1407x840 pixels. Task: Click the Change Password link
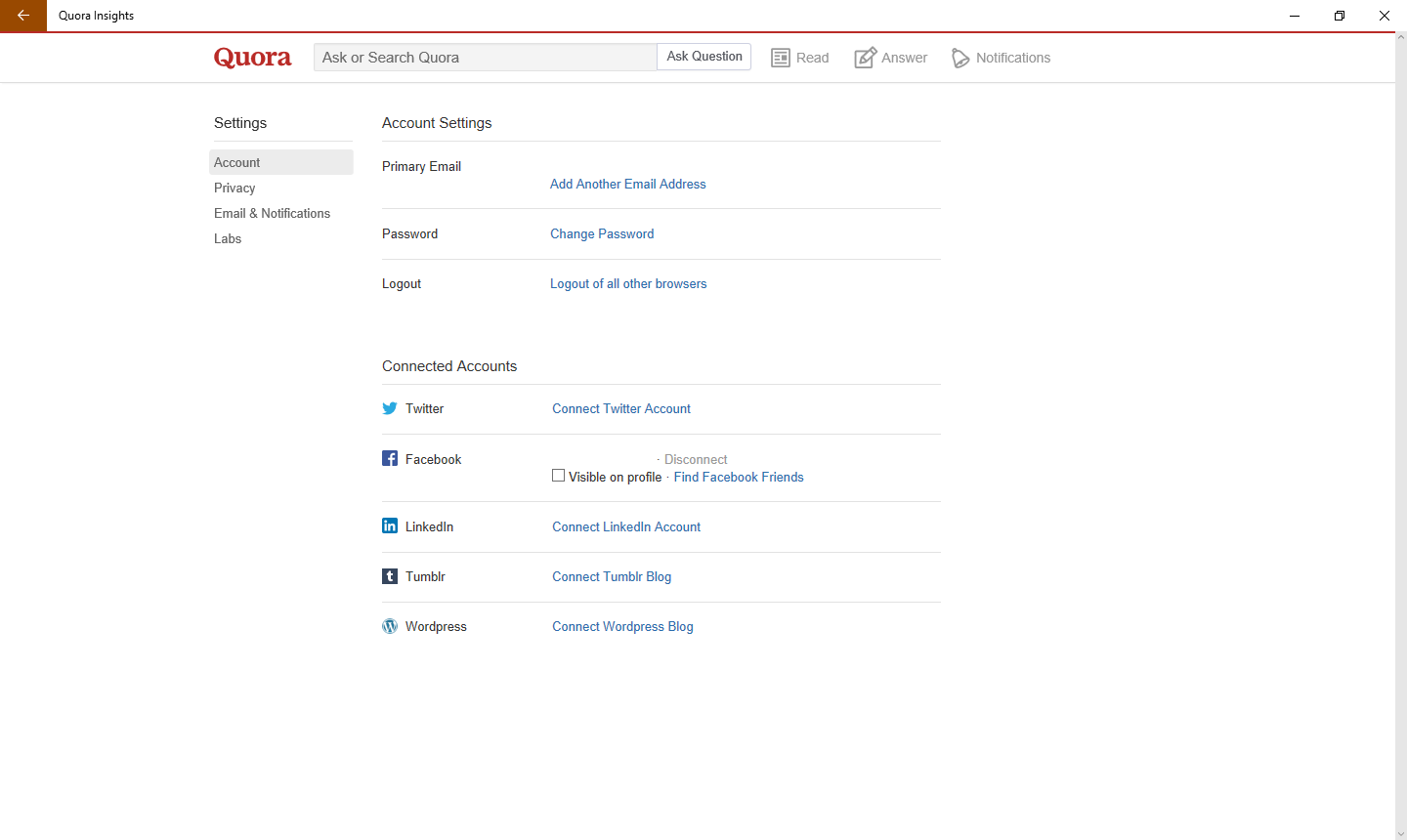pos(602,233)
